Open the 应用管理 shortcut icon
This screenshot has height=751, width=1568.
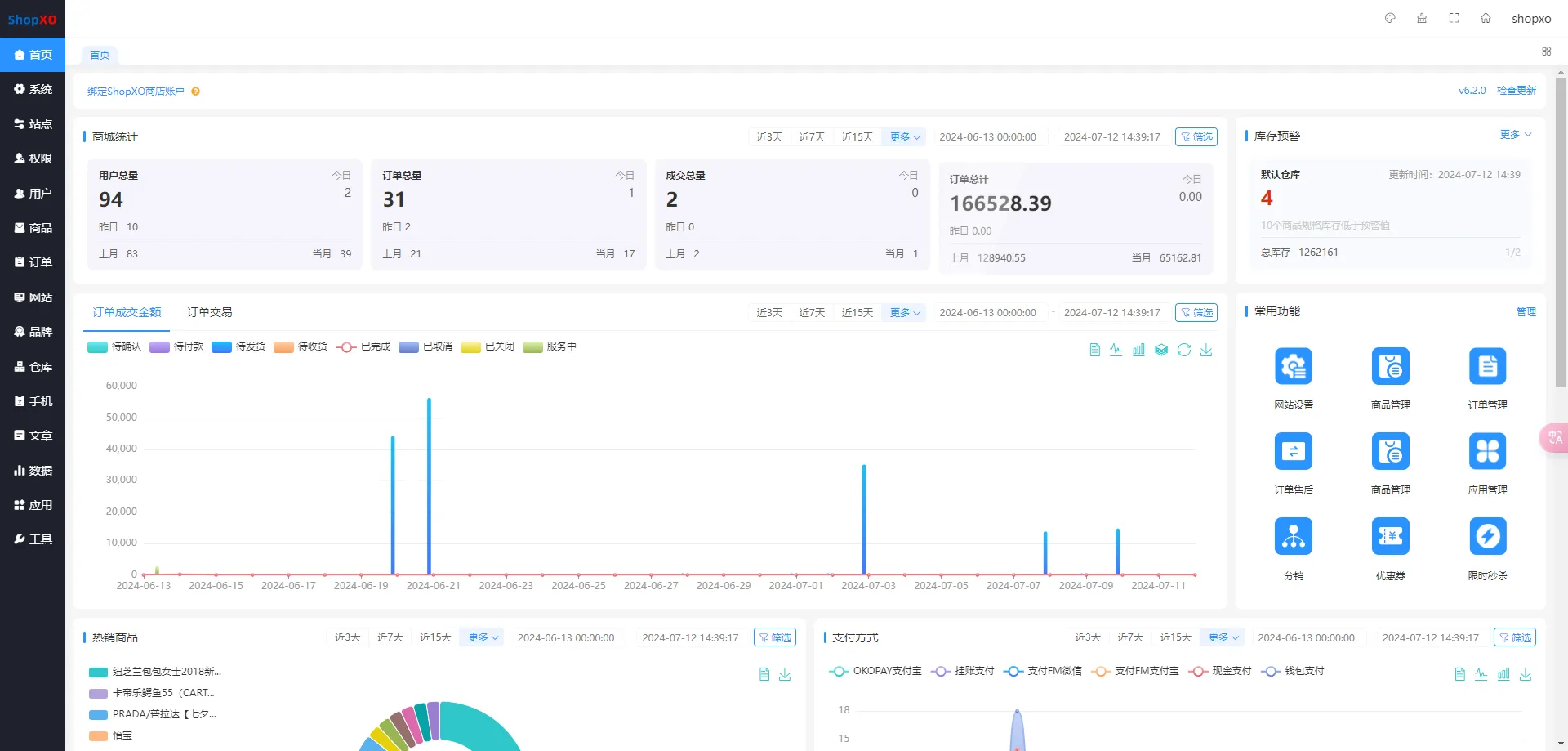pyautogui.click(x=1487, y=451)
